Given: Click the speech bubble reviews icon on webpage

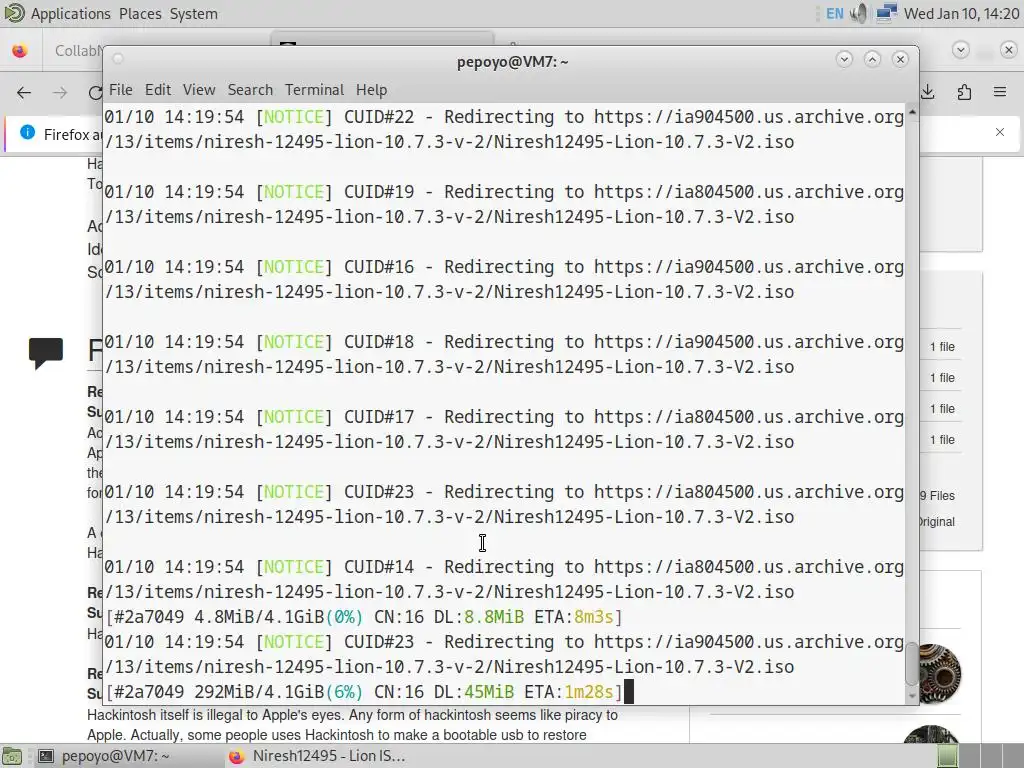Looking at the screenshot, I should click(46, 353).
